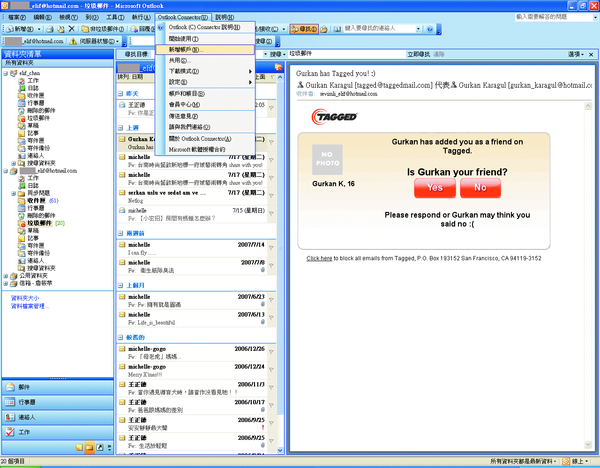Collapse the 兩週前 message group
Image resolution: width=600 pixels, height=468 pixels.
point(121,233)
